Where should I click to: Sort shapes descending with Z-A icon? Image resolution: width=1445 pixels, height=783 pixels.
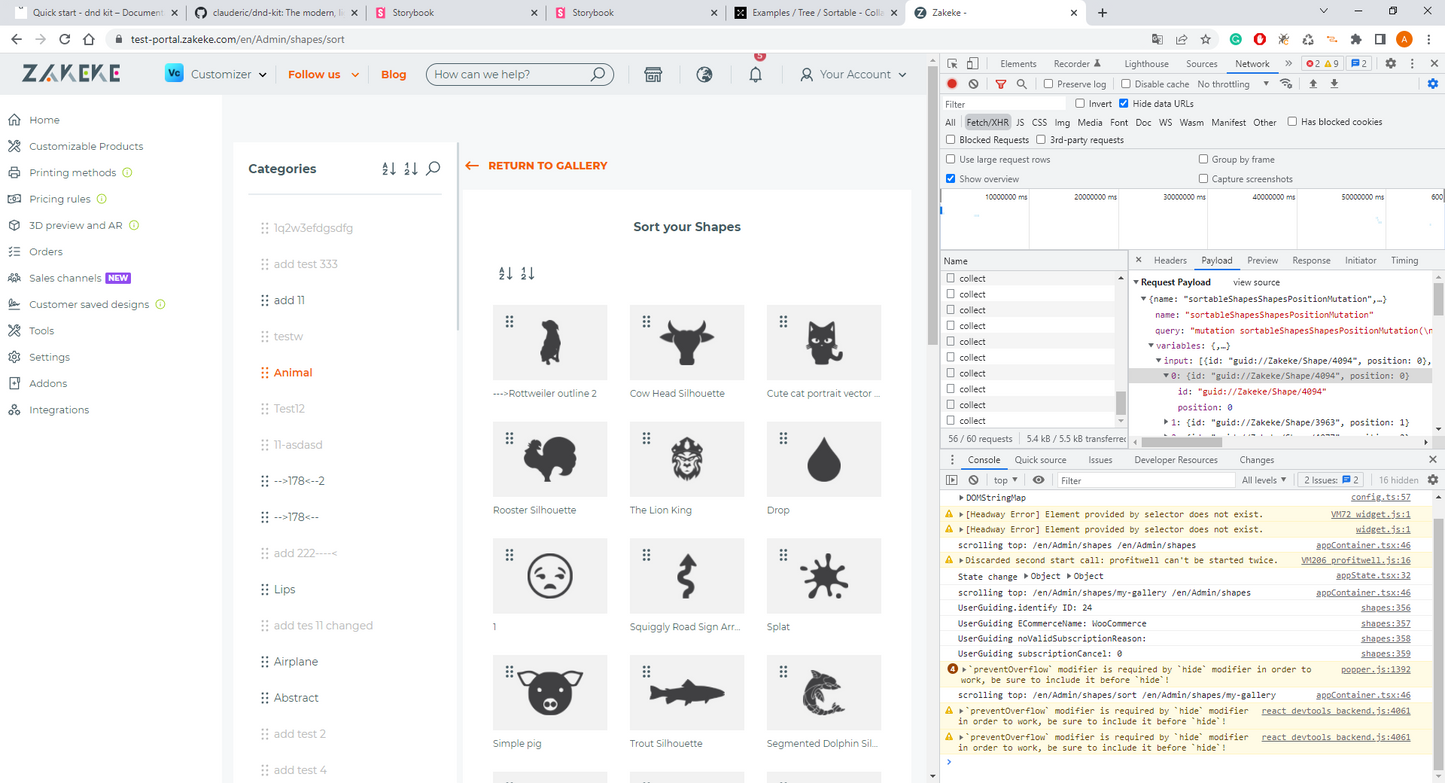point(528,274)
